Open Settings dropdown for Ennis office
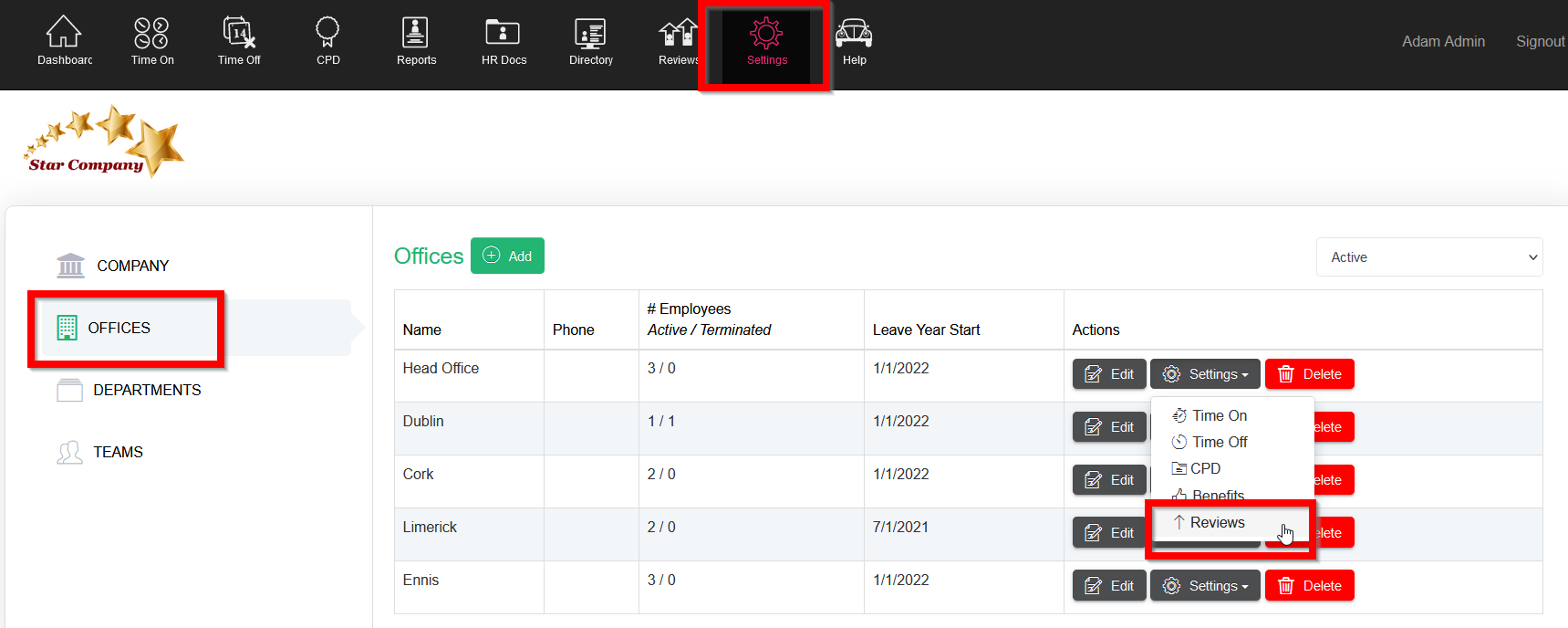Screen dimensions: 1568x628 (1205, 586)
